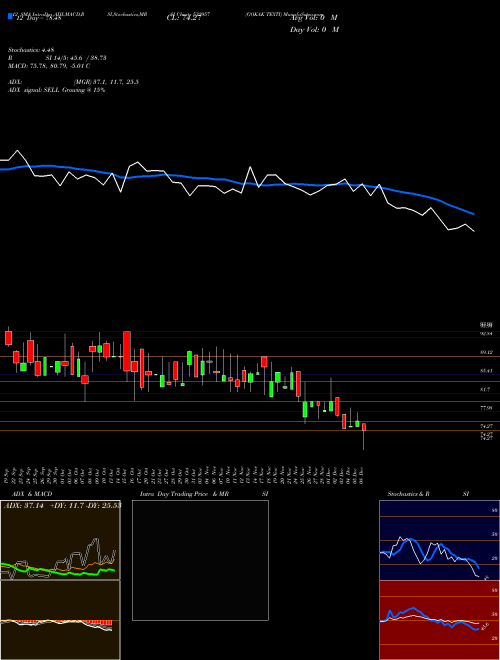Screen dimensions: 500x660
Task: Click the blue stochastics line in navy panel
Action: [429, 552]
